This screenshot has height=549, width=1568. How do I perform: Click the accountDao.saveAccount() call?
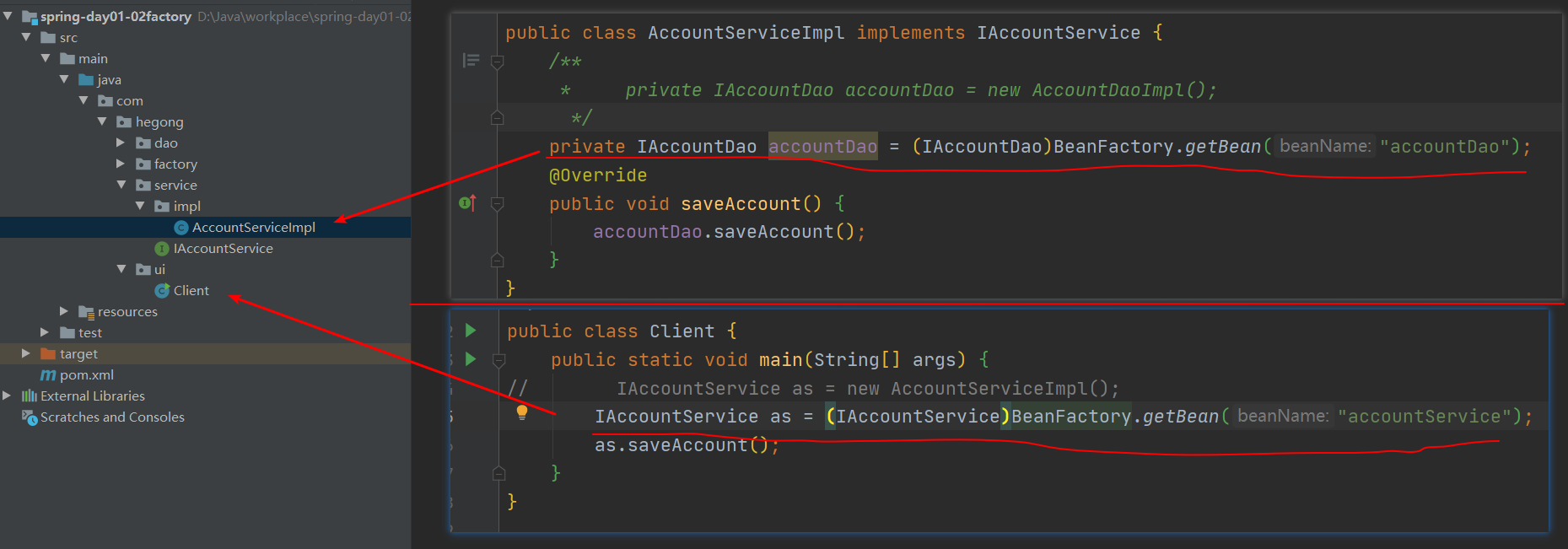[x=730, y=232]
